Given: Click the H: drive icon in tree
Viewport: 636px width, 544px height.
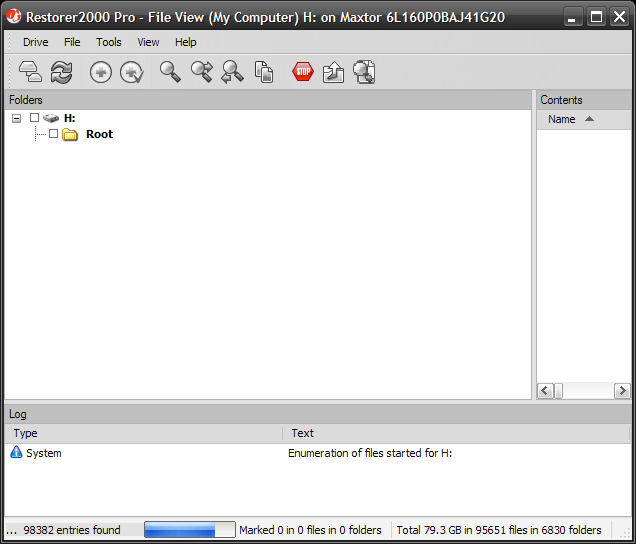Looking at the screenshot, I should pyautogui.click(x=51, y=118).
